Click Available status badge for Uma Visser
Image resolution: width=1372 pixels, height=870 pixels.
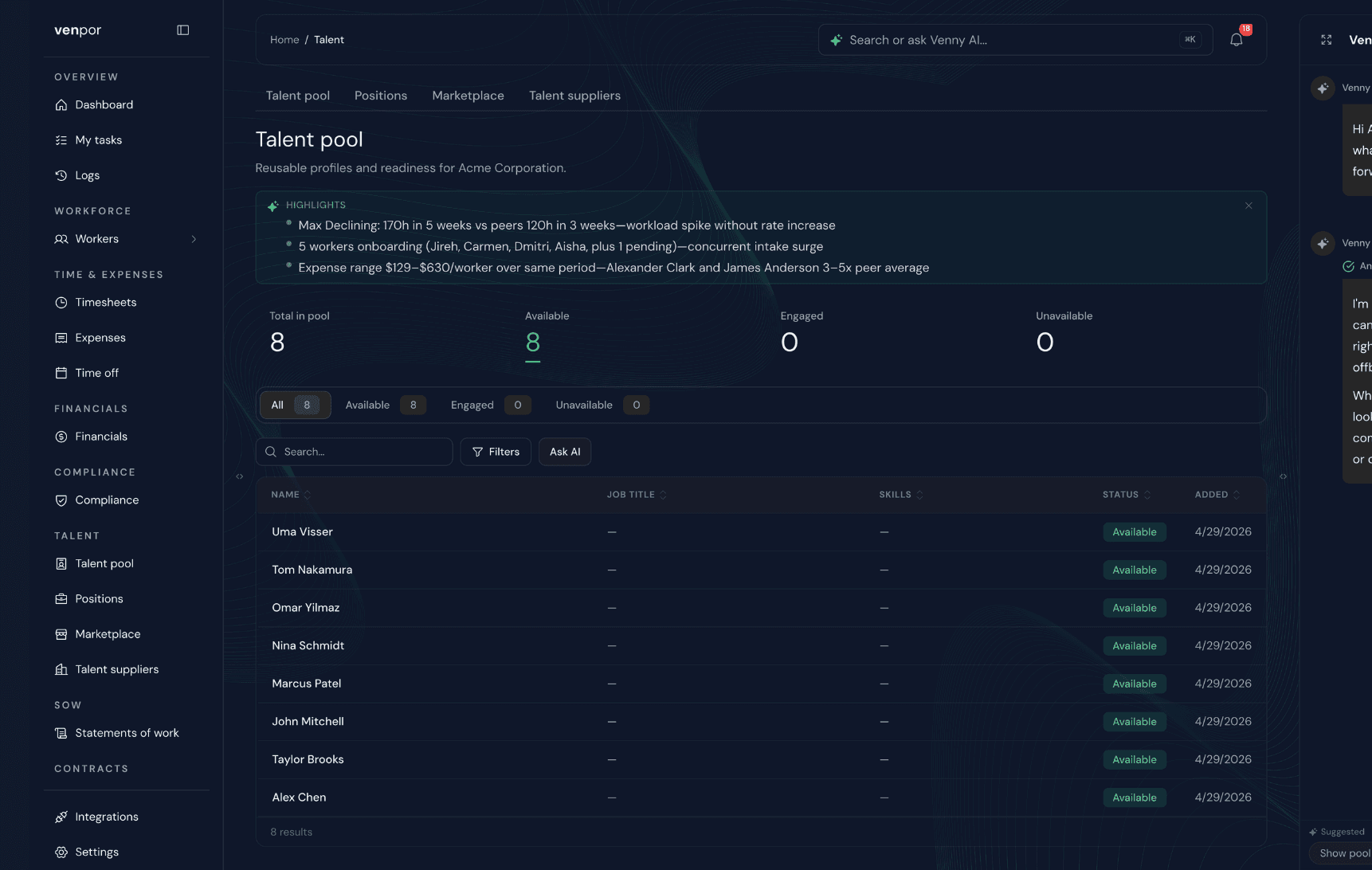[x=1135, y=532]
